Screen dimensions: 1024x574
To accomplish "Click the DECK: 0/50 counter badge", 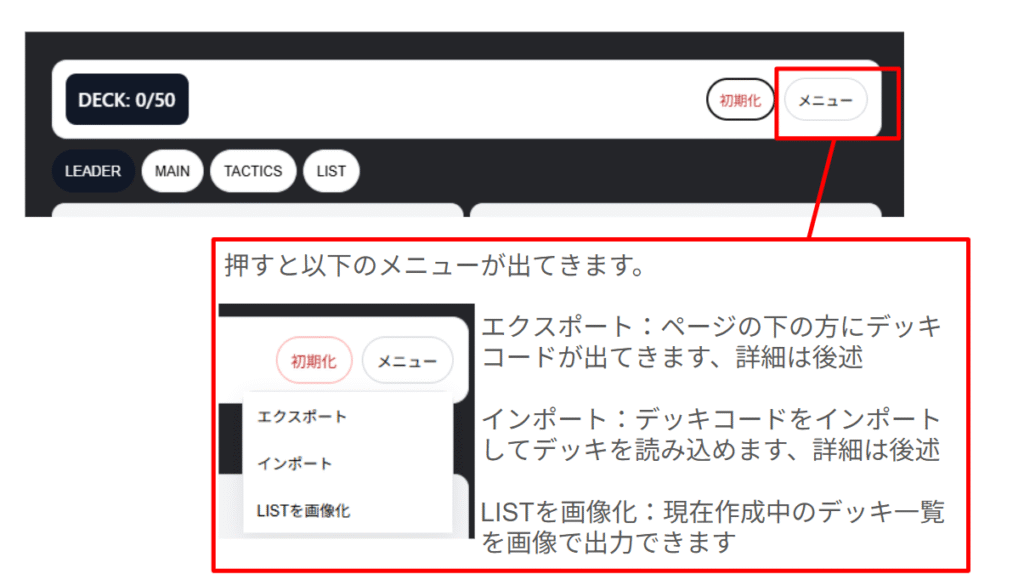I will (127, 99).
